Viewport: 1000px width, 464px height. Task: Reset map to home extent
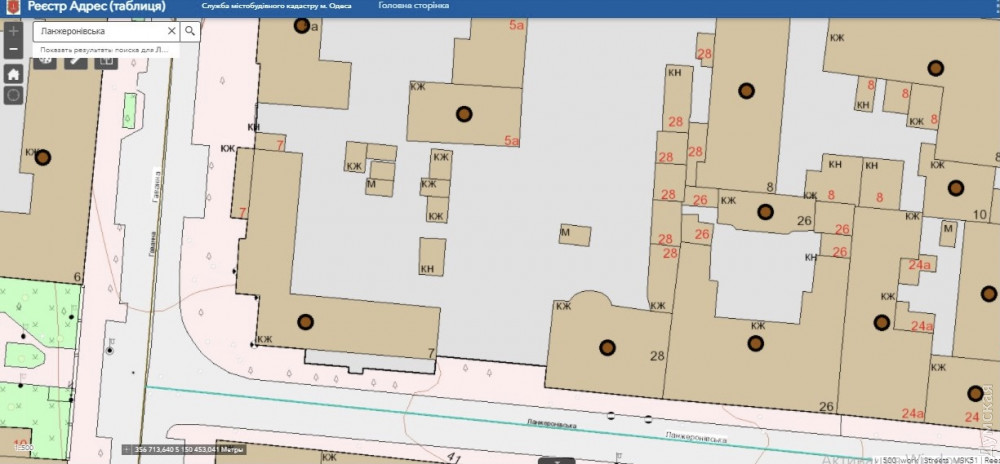[14, 74]
